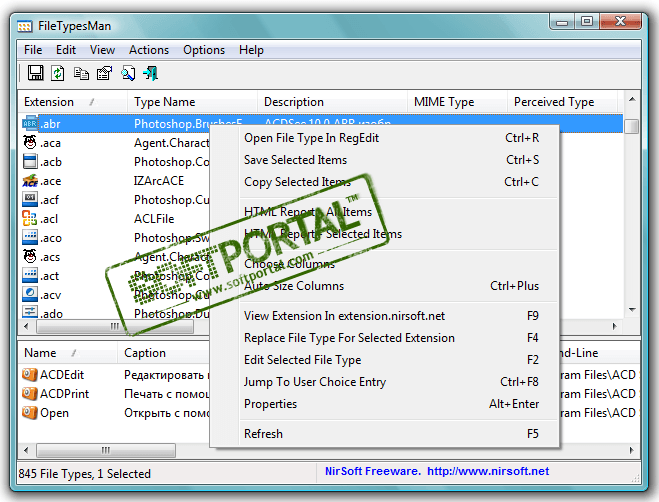Screen dimensions: 659x502
Task: Click the ACDPrint action icon
Action: pos(29,394)
